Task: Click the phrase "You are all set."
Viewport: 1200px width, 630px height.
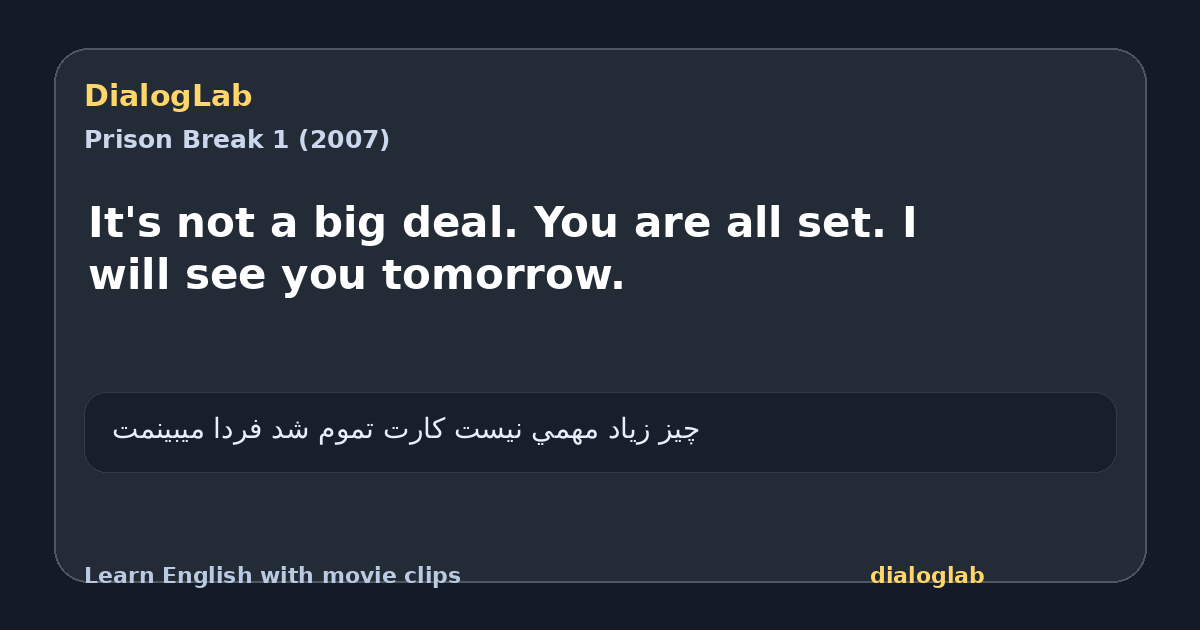Action: tap(710, 223)
